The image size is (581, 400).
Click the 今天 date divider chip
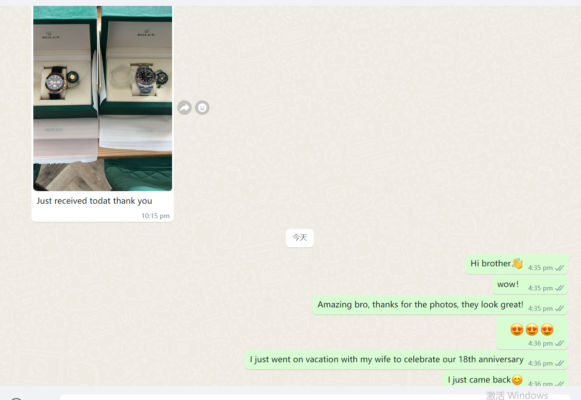(300, 238)
